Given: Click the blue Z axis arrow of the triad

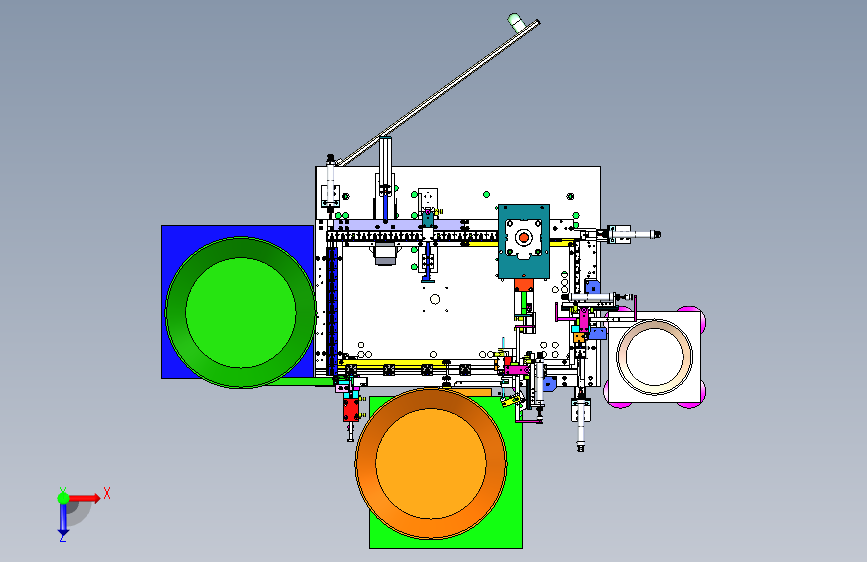Looking at the screenshot, I should tap(63, 518).
